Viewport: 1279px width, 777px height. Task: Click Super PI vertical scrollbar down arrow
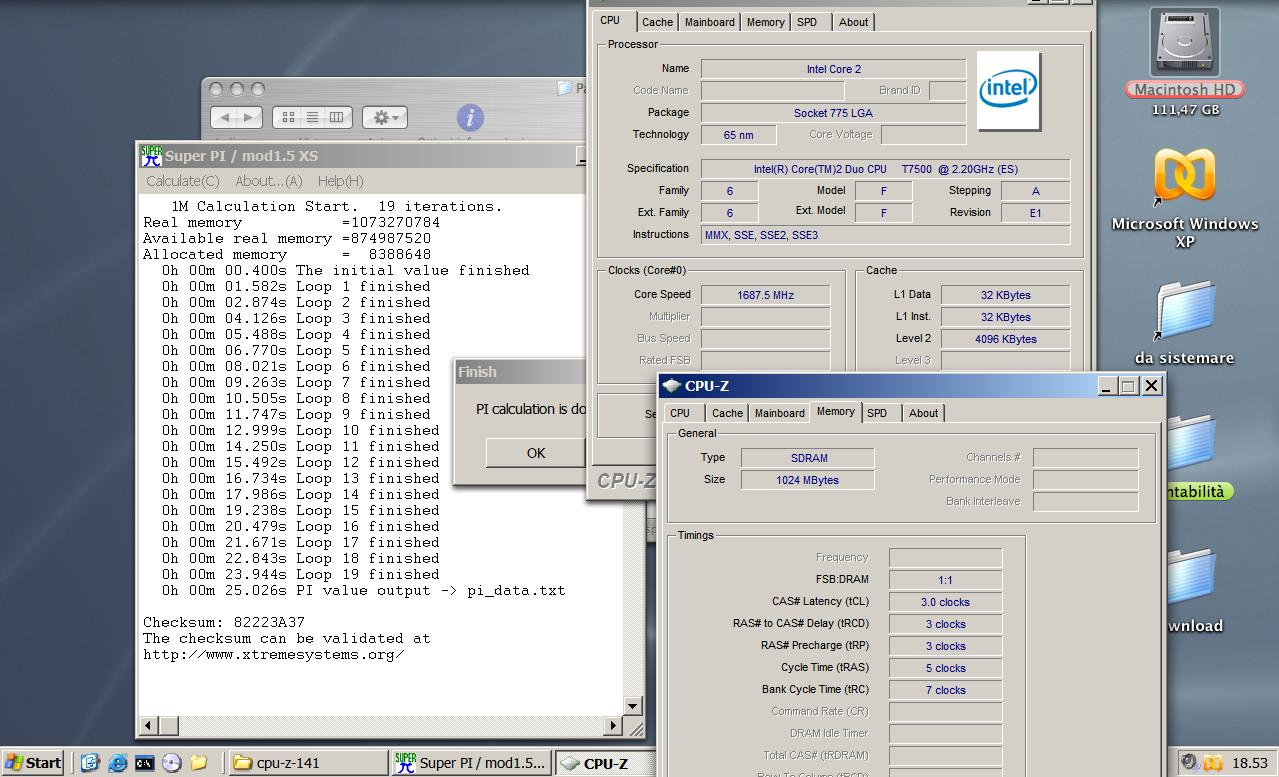(x=633, y=706)
